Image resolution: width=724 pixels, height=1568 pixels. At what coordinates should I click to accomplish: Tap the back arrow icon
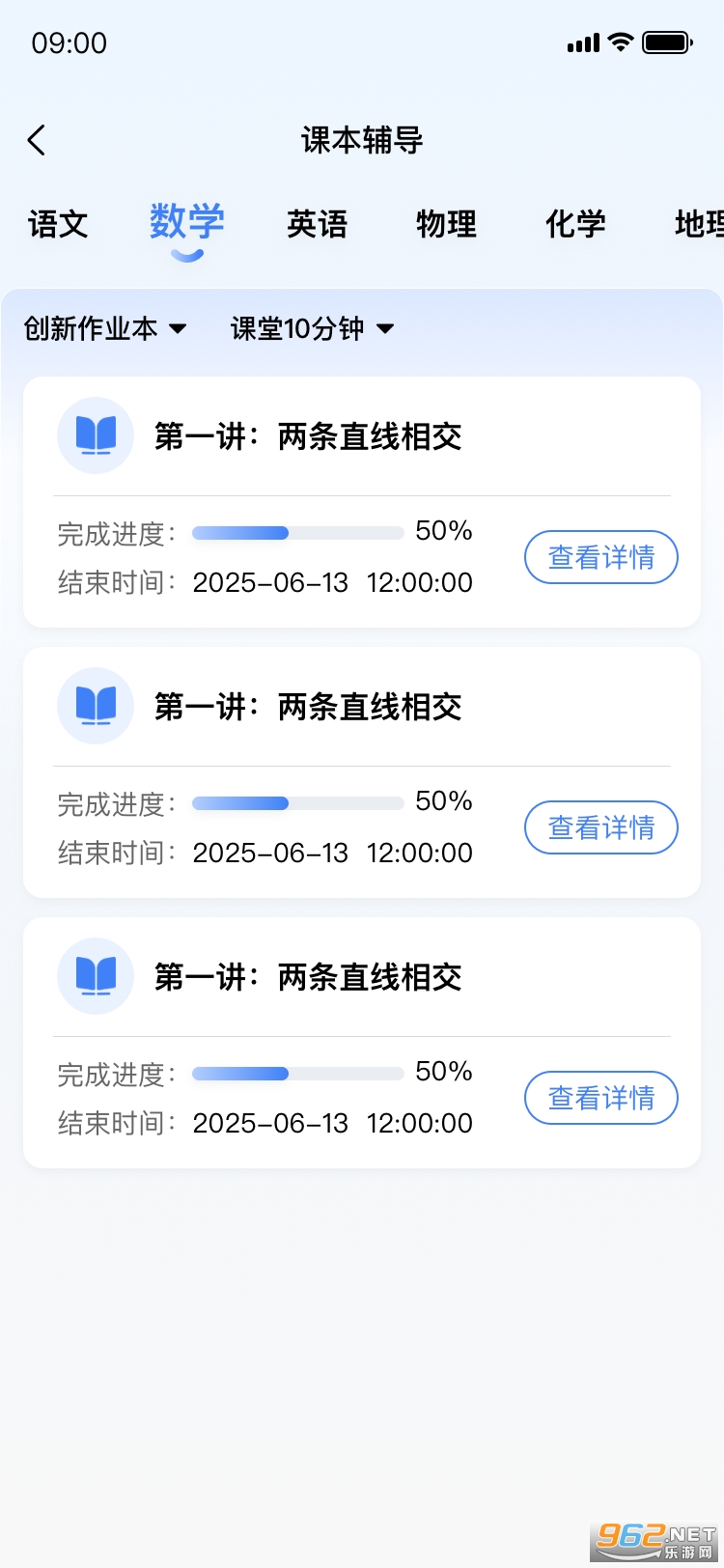point(37,141)
